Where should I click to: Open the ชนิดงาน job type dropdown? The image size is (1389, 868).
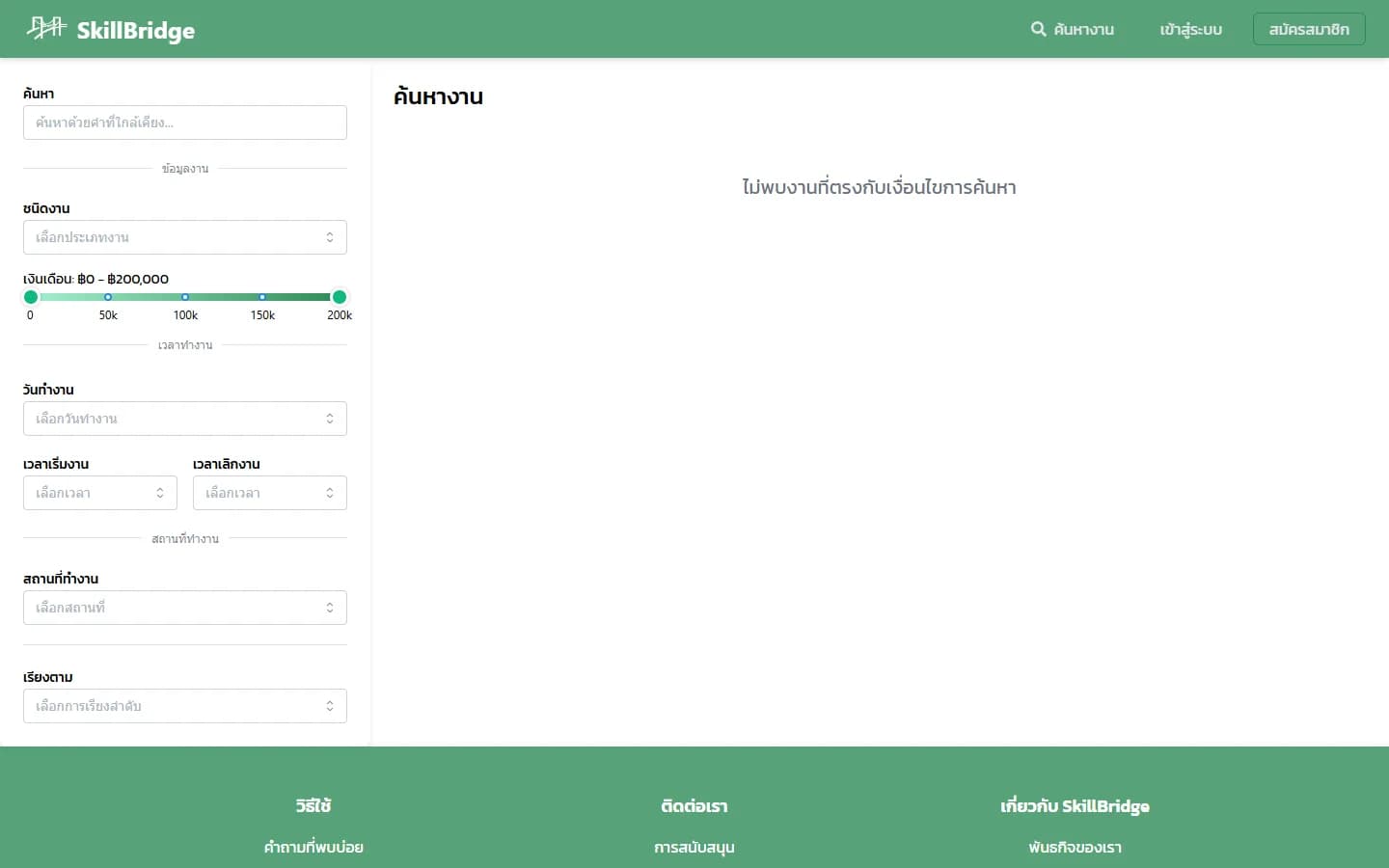coord(185,237)
